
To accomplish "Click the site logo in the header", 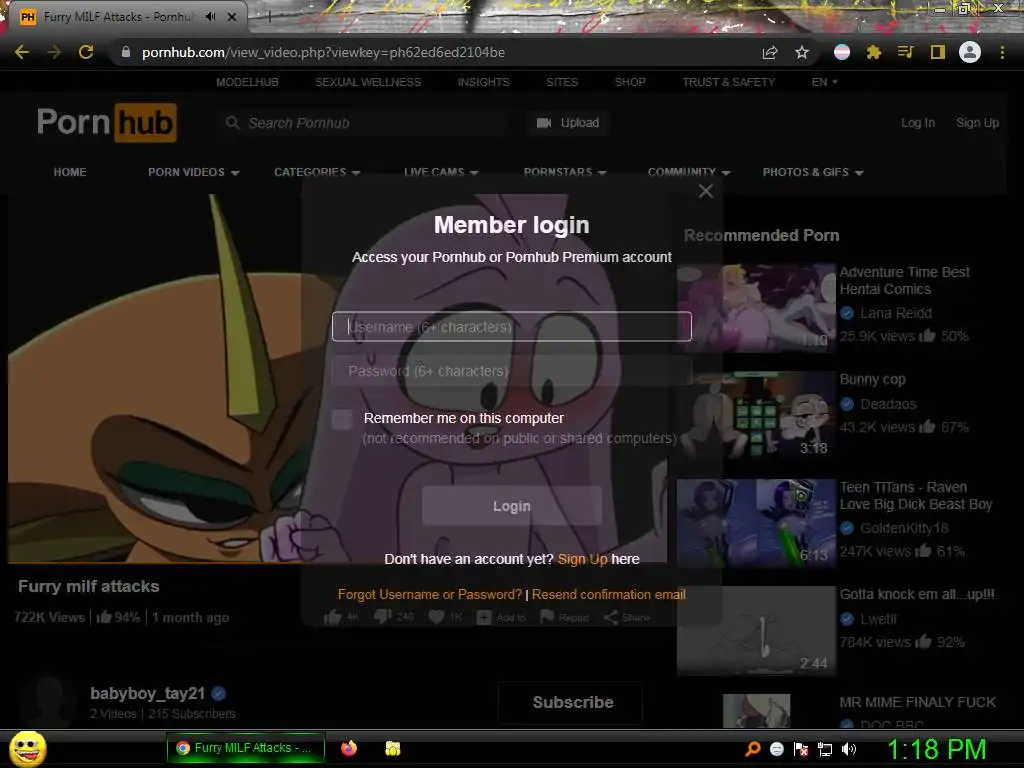I will click(x=106, y=123).
